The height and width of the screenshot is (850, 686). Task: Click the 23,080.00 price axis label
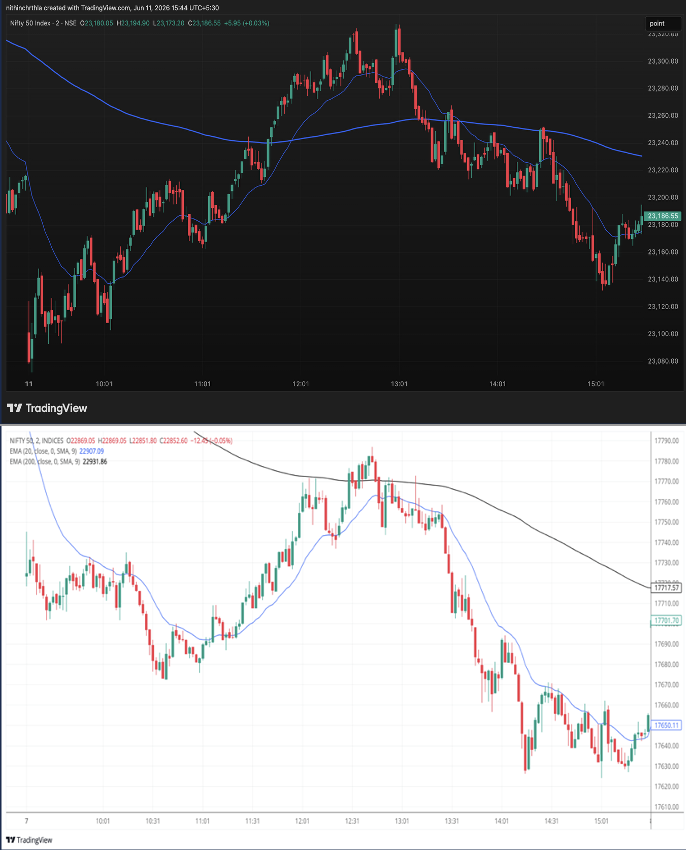[663, 361]
